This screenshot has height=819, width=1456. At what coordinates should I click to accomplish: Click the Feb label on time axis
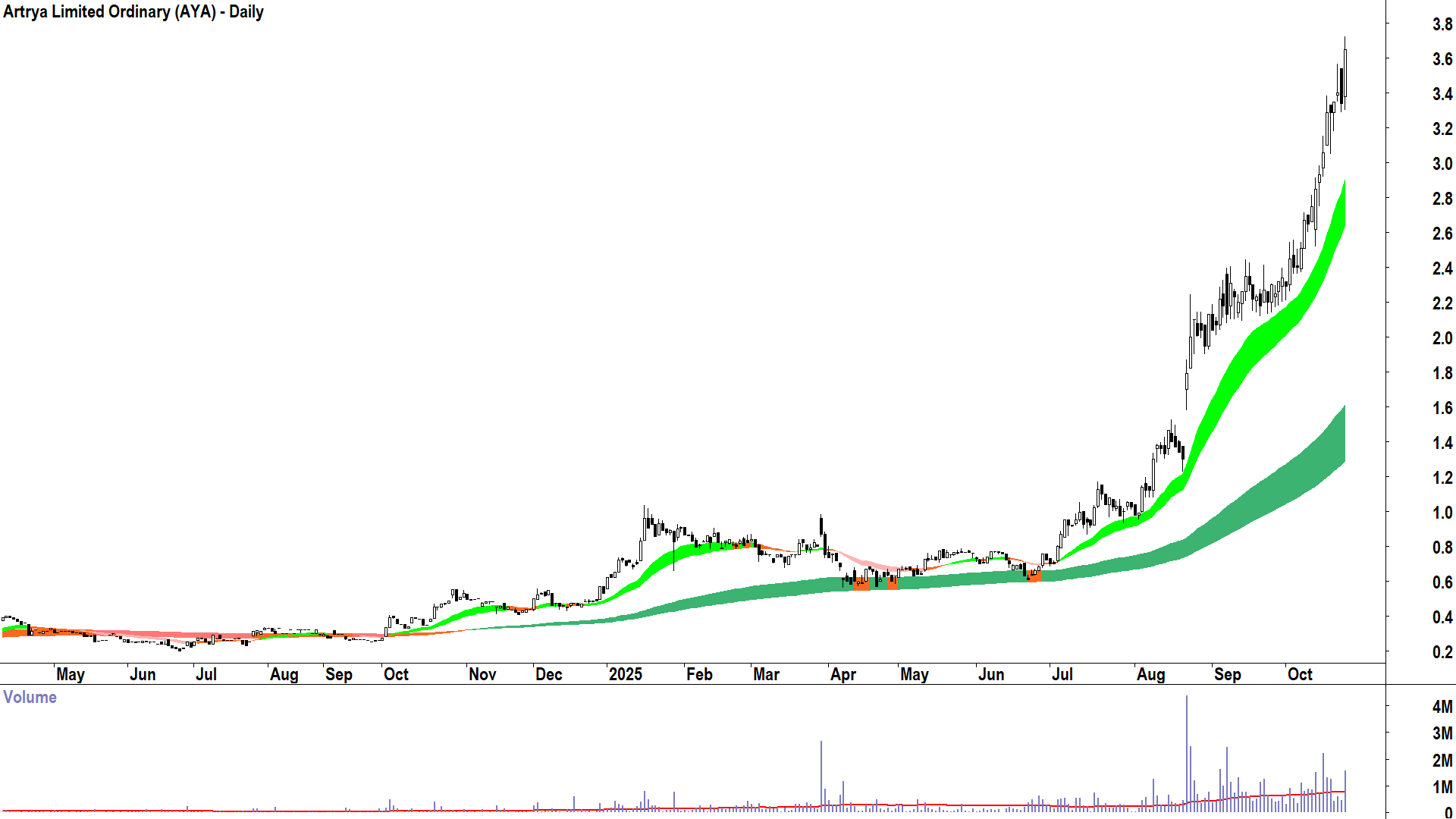[x=698, y=674]
